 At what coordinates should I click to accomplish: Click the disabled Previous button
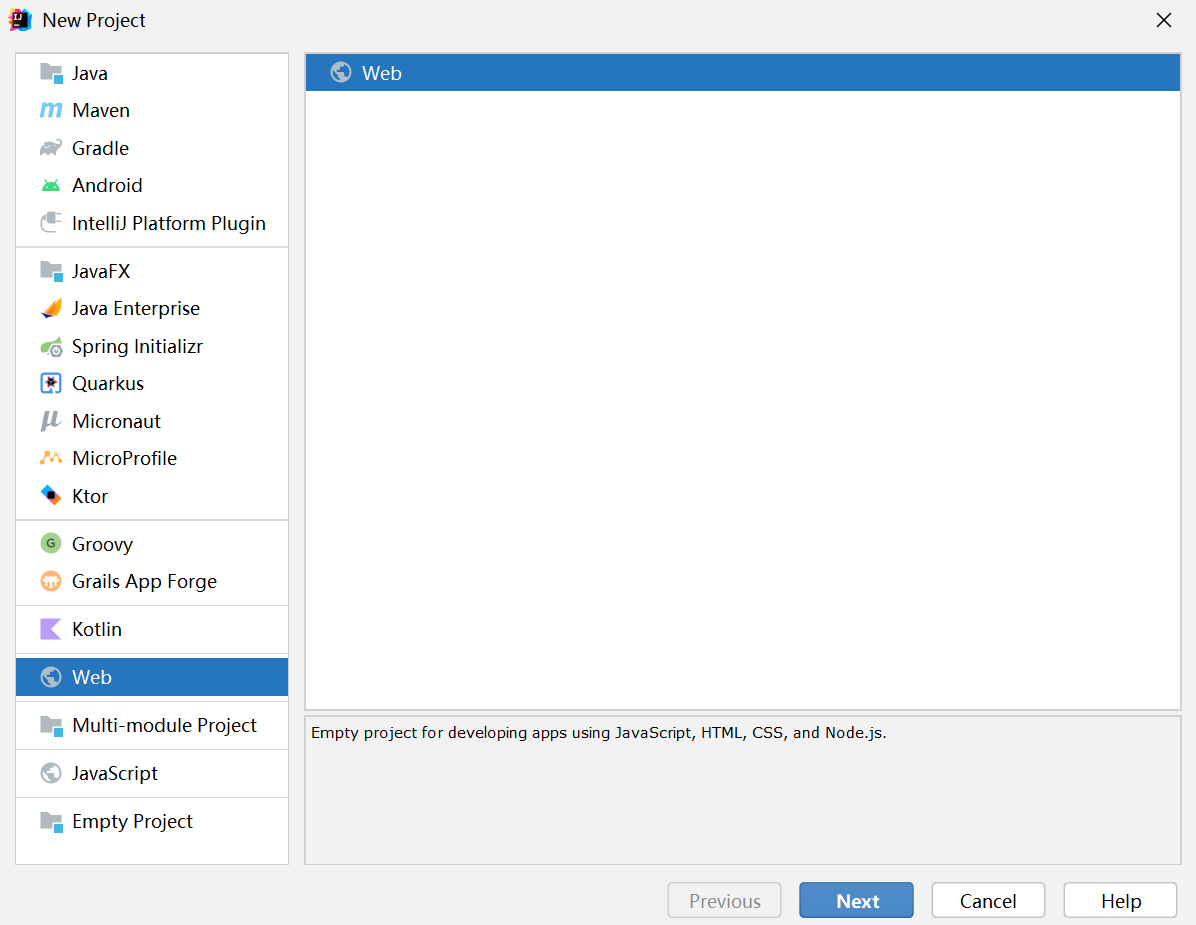coord(725,901)
